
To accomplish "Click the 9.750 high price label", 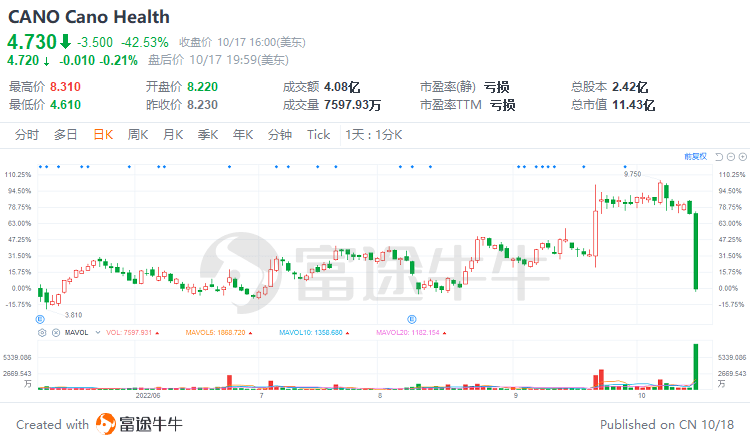I will point(632,174).
